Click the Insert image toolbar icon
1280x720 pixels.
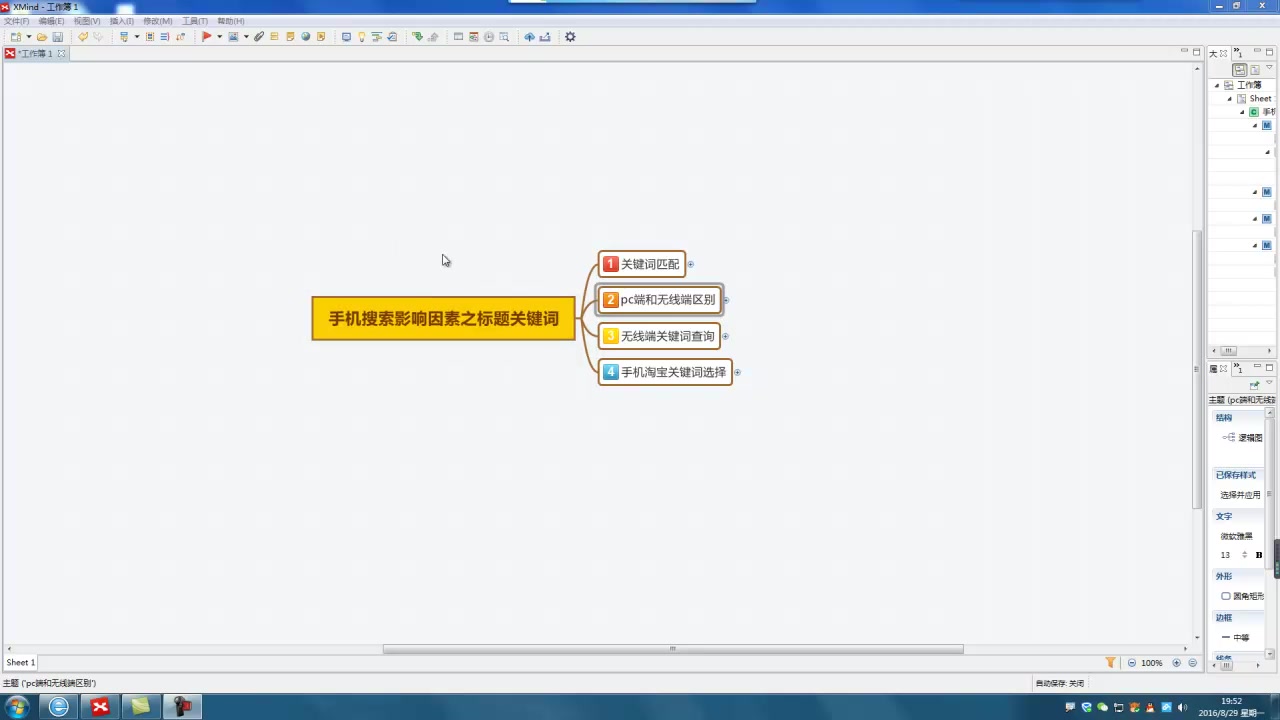233,37
